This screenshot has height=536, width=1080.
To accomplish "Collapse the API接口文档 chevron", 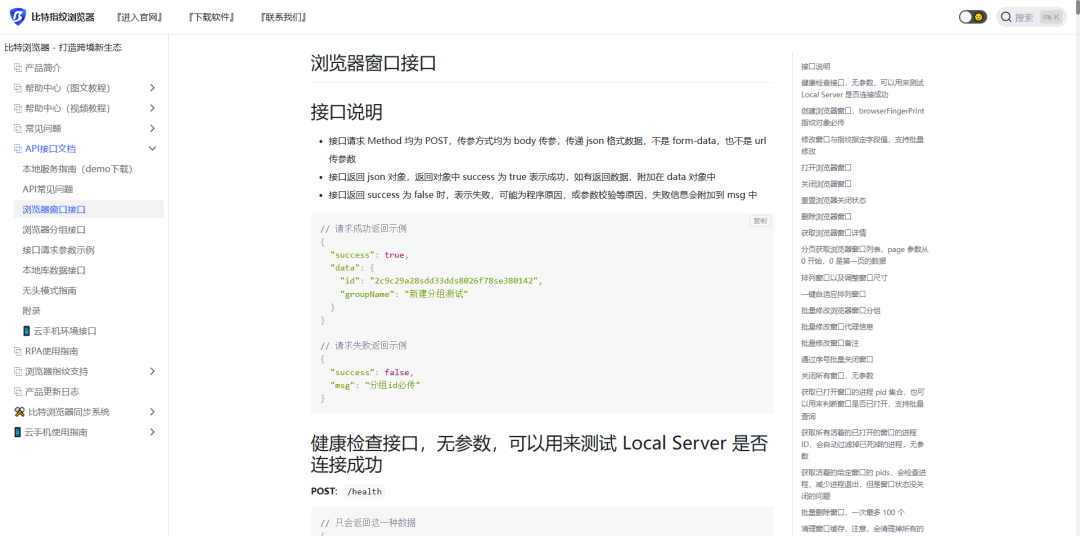I will (152, 149).
